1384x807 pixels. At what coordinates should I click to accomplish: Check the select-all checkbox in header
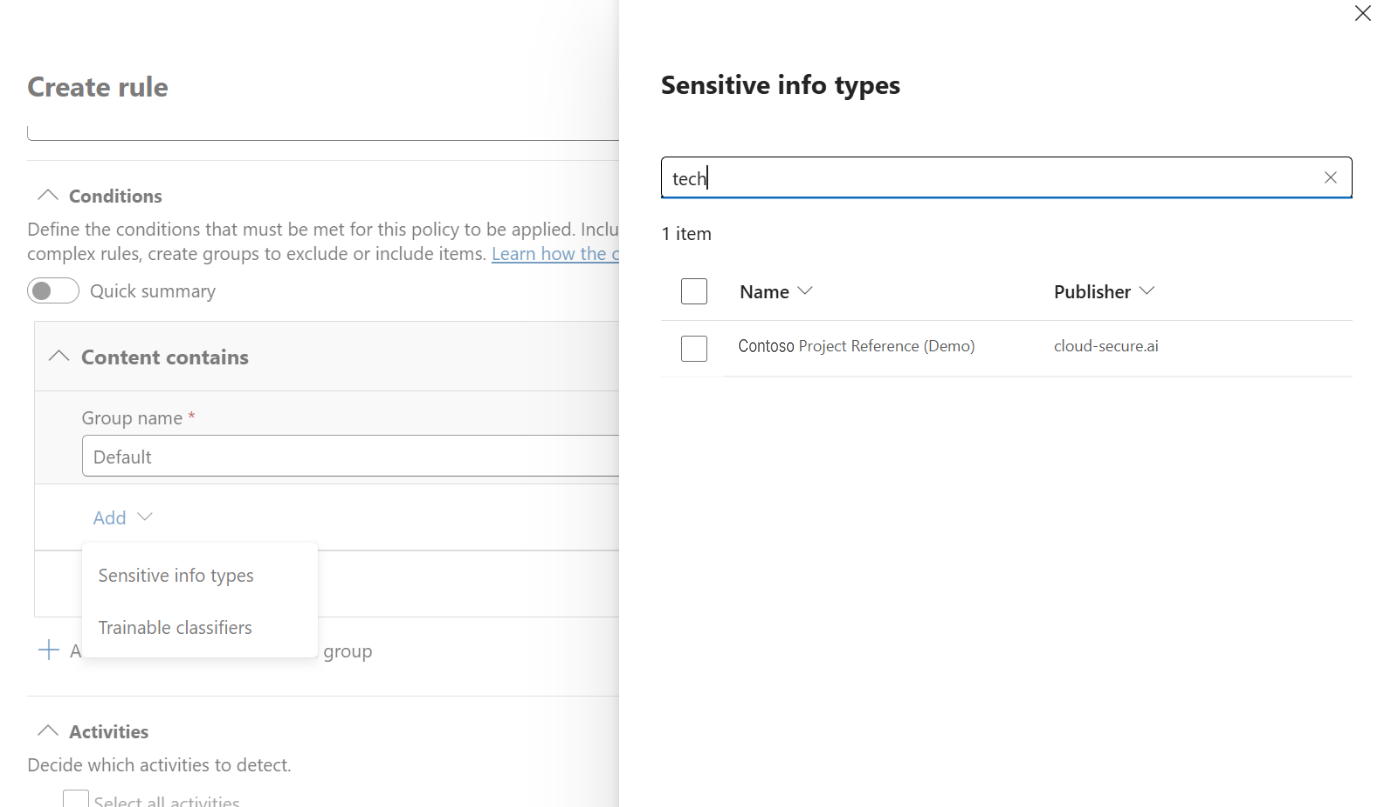pos(694,292)
